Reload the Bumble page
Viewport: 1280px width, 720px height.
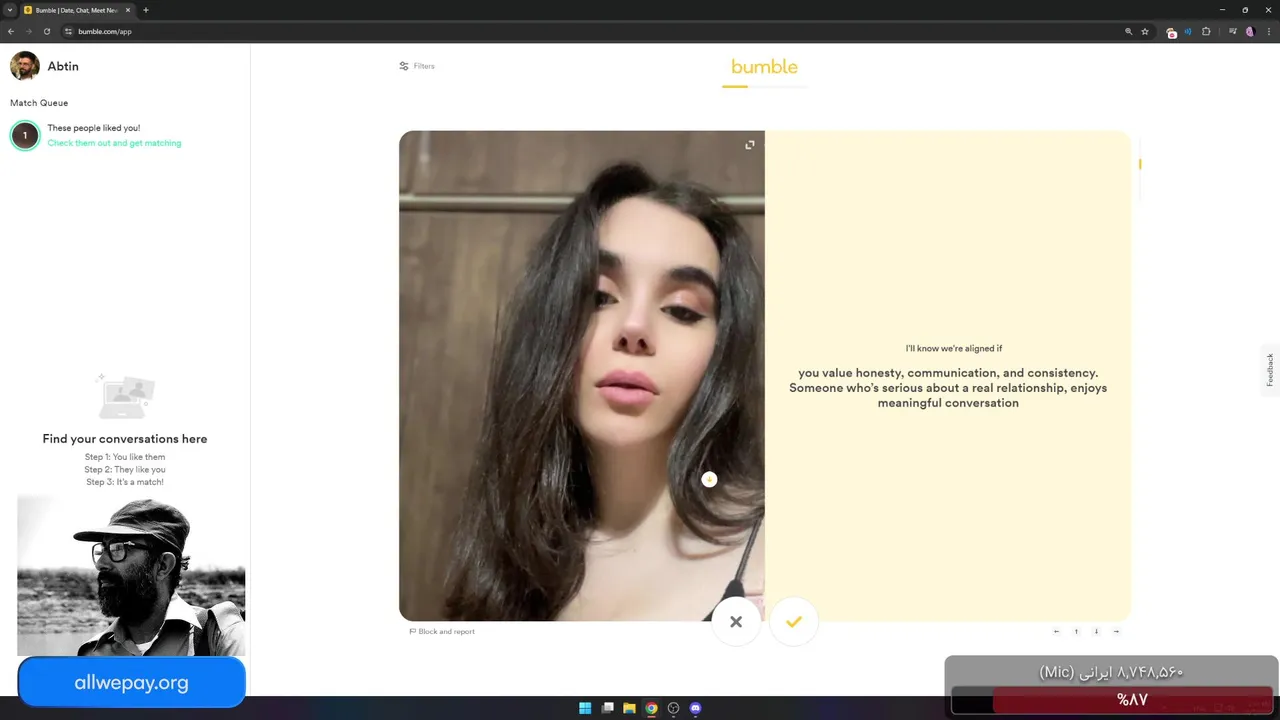[47, 31]
